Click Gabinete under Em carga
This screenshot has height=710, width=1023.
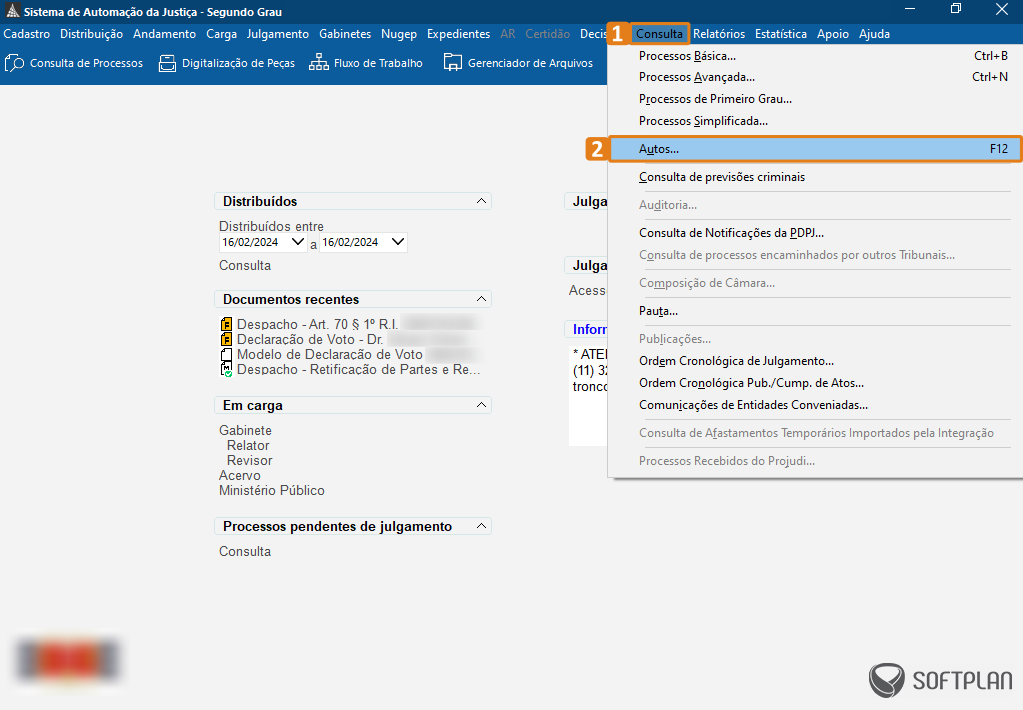(245, 431)
